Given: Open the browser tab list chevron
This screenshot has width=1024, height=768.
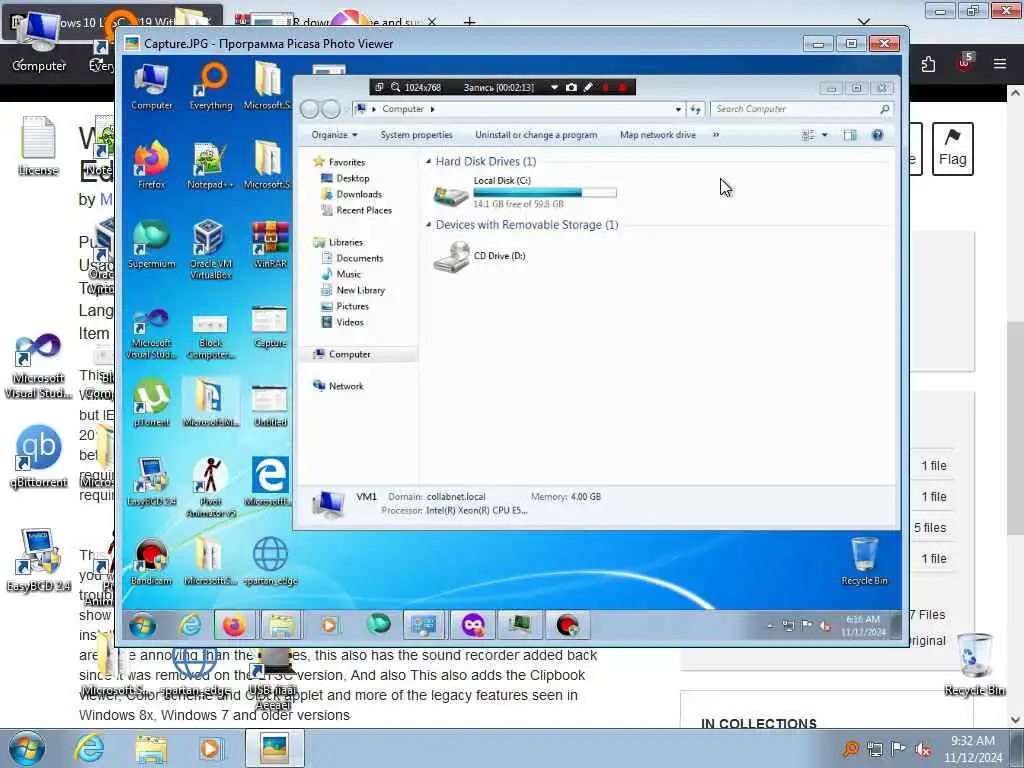Looking at the screenshot, I should click(864, 22).
